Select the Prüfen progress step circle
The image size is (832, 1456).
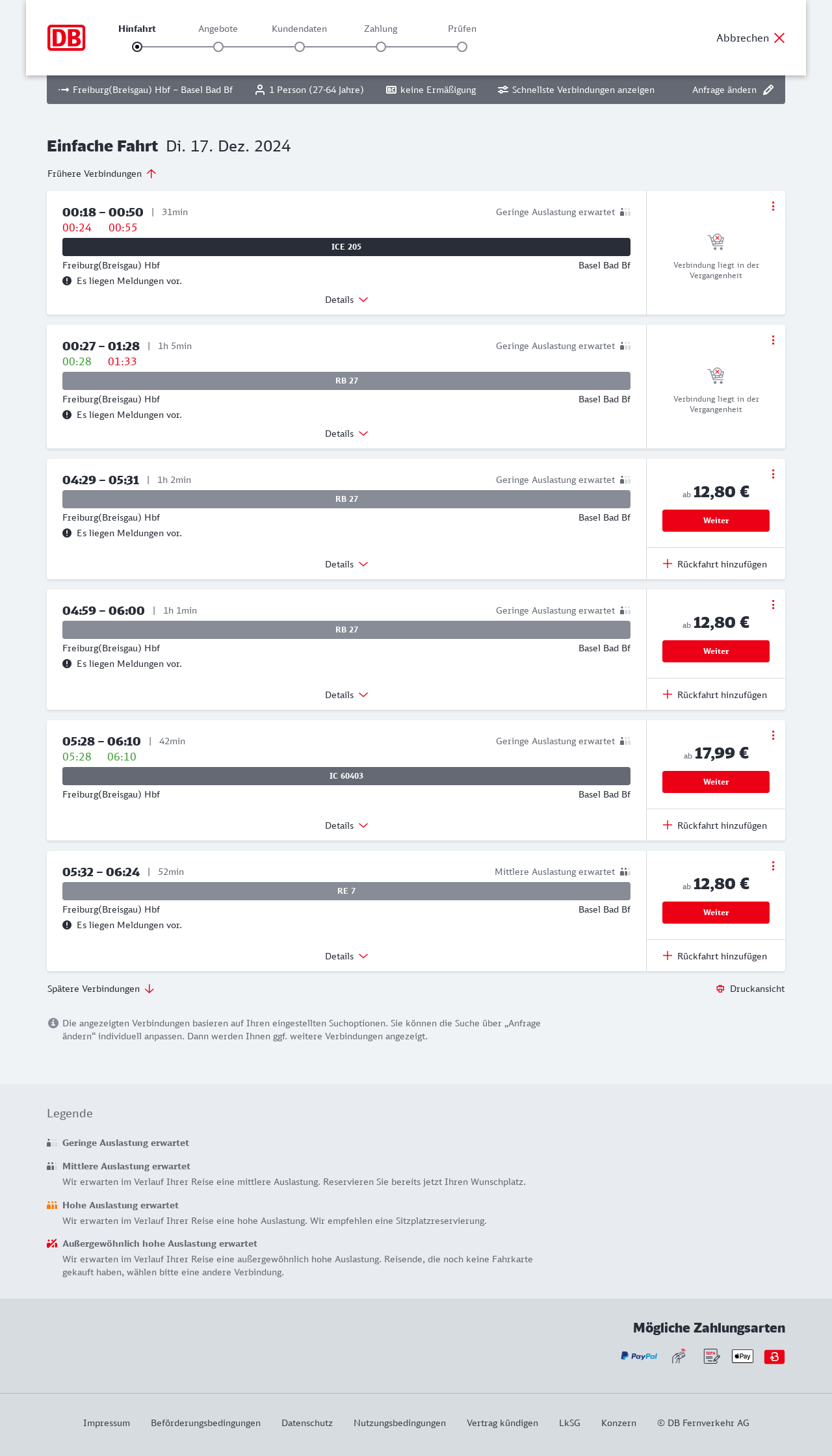462,47
